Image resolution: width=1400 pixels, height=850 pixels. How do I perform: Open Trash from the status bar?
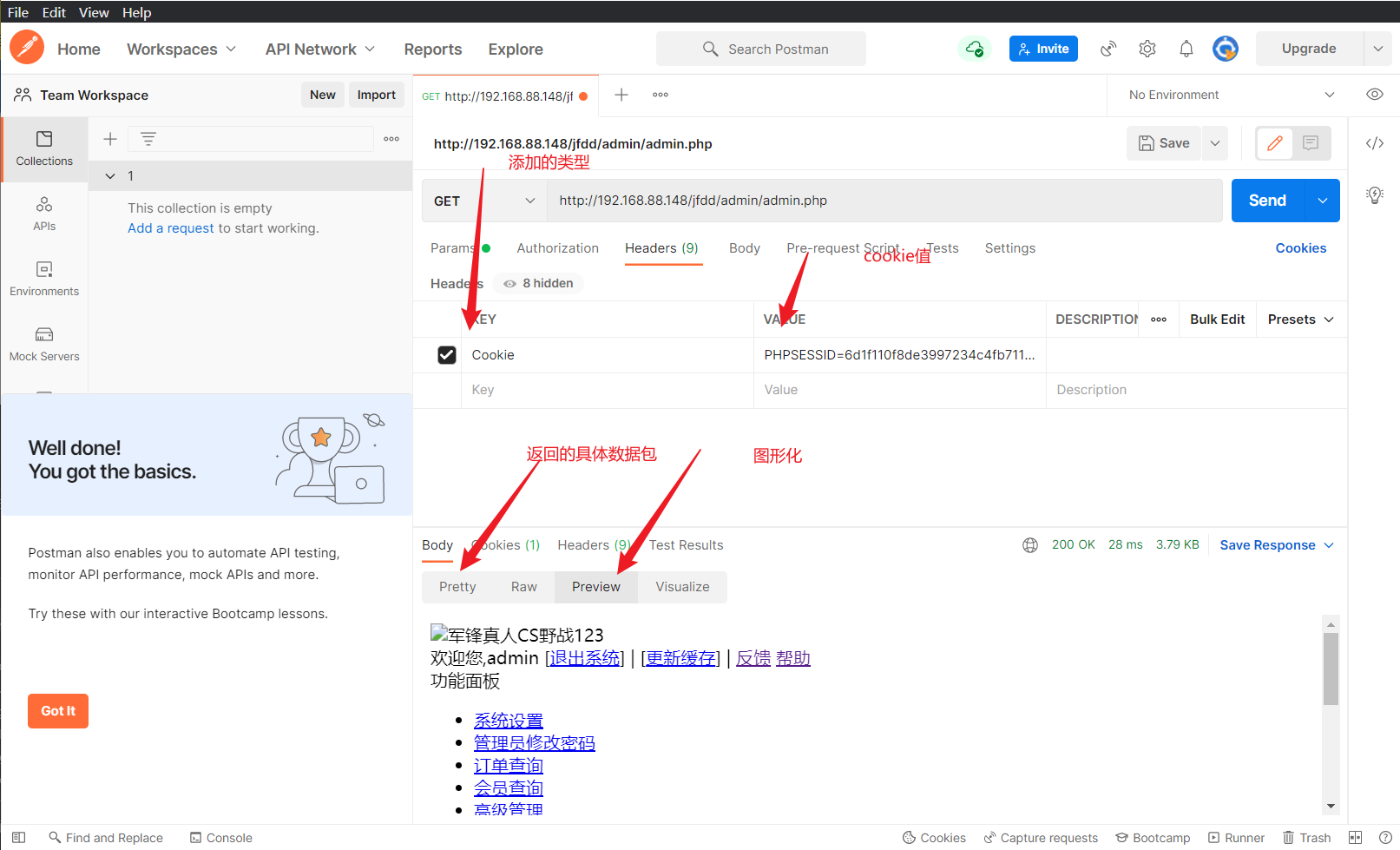[1307, 838]
